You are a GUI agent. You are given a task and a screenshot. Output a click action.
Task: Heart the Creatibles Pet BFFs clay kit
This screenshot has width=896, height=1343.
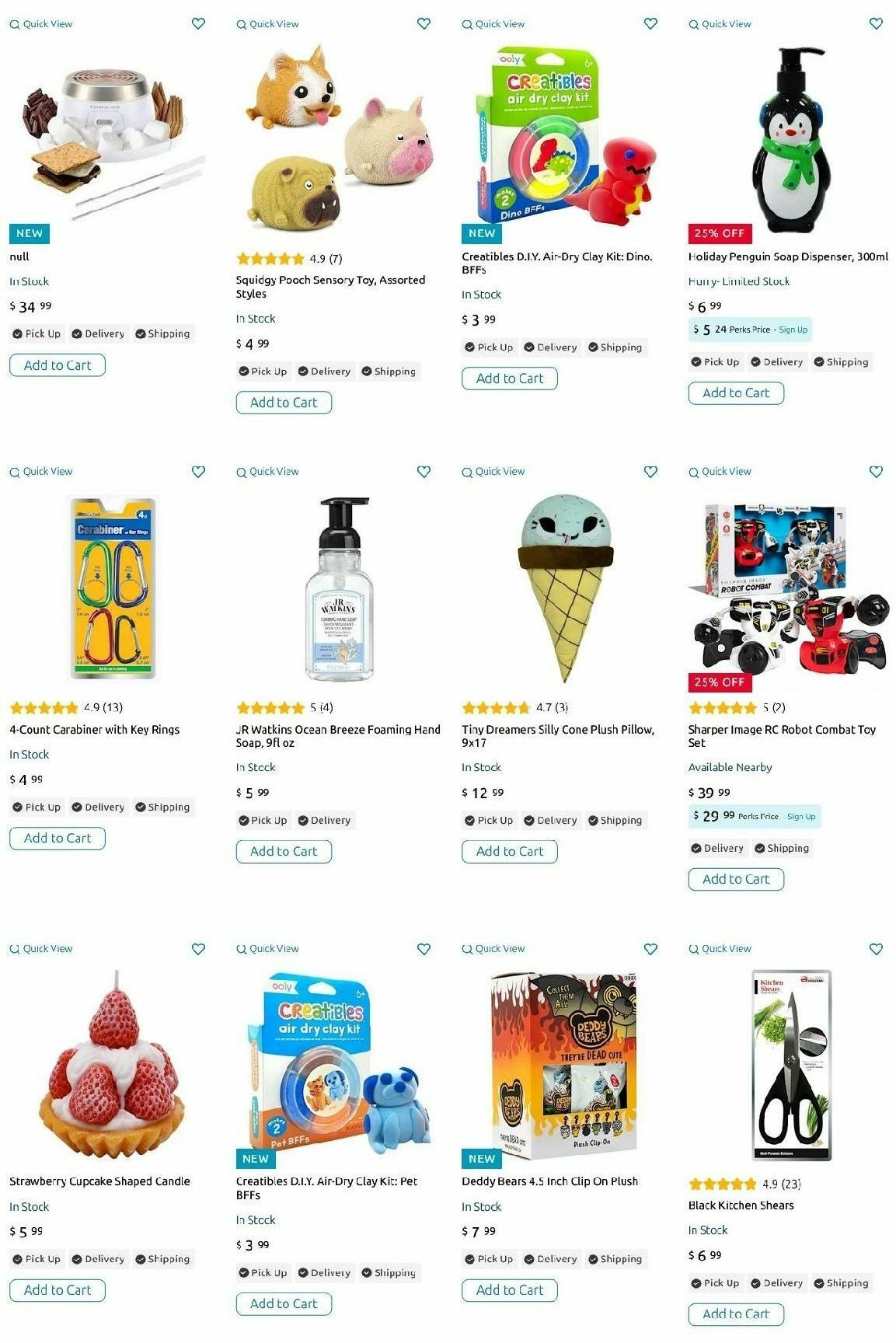click(x=424, y=949)
